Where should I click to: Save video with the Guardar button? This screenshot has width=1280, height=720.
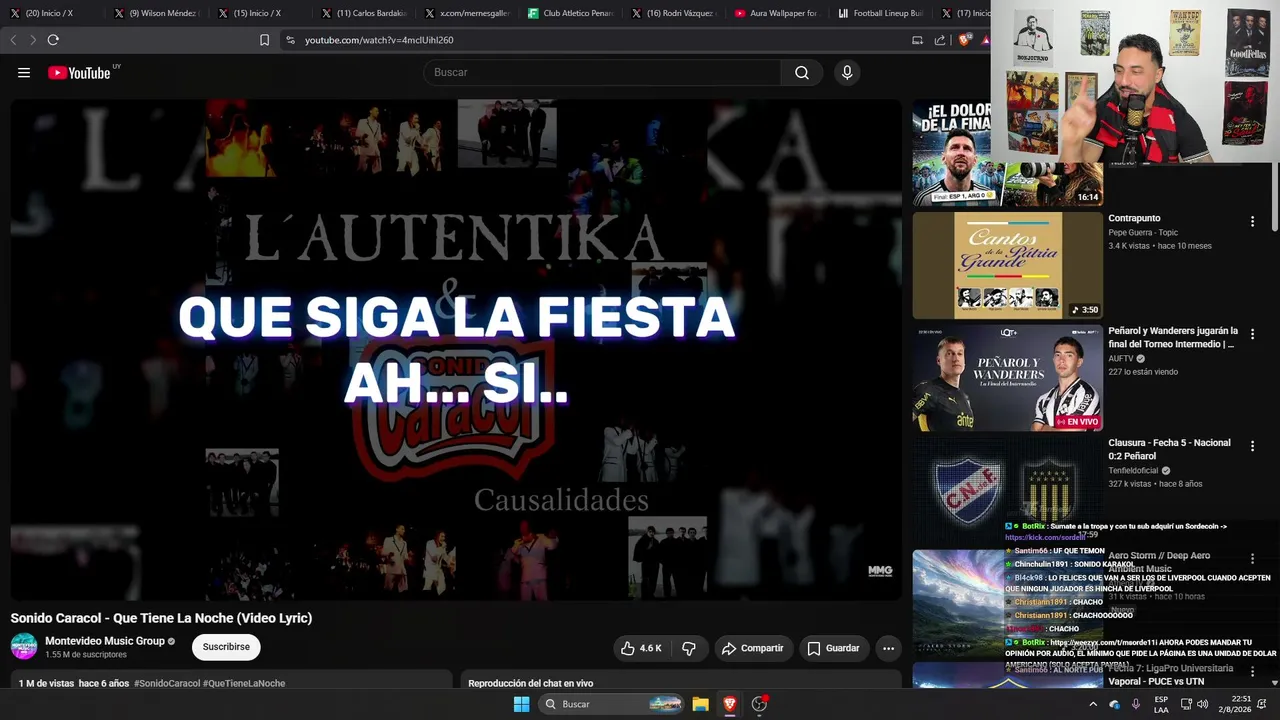(833, 648)
